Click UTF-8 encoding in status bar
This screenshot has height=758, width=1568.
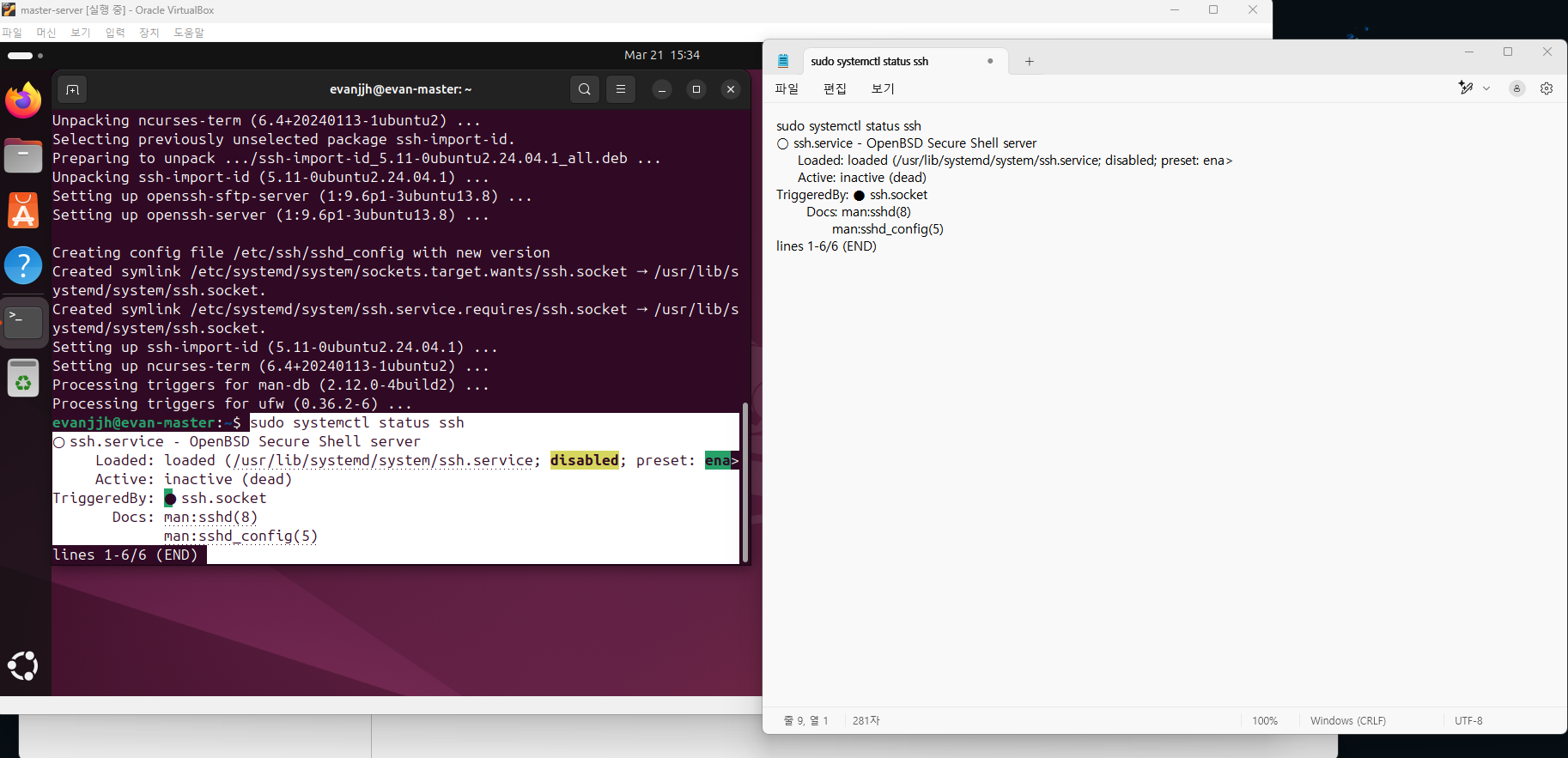[1468, 721]
